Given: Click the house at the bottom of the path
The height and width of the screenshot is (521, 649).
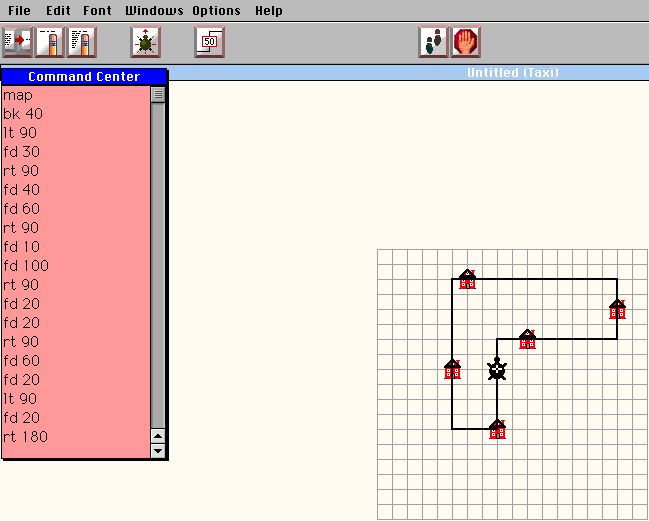Looking at the screenshot, I should (x=497, y=429).
